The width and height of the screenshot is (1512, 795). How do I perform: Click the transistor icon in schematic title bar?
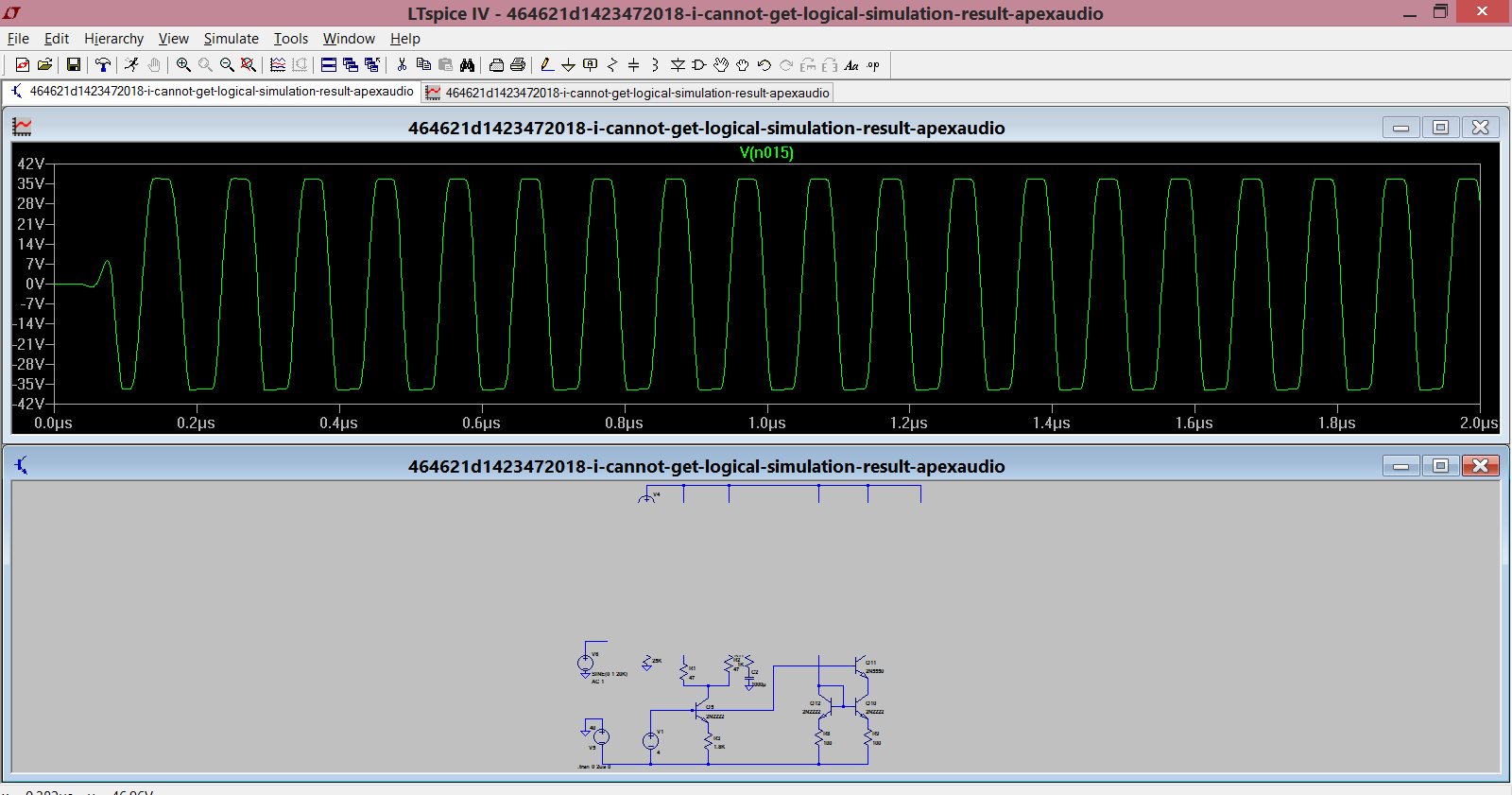coord(22,465)
